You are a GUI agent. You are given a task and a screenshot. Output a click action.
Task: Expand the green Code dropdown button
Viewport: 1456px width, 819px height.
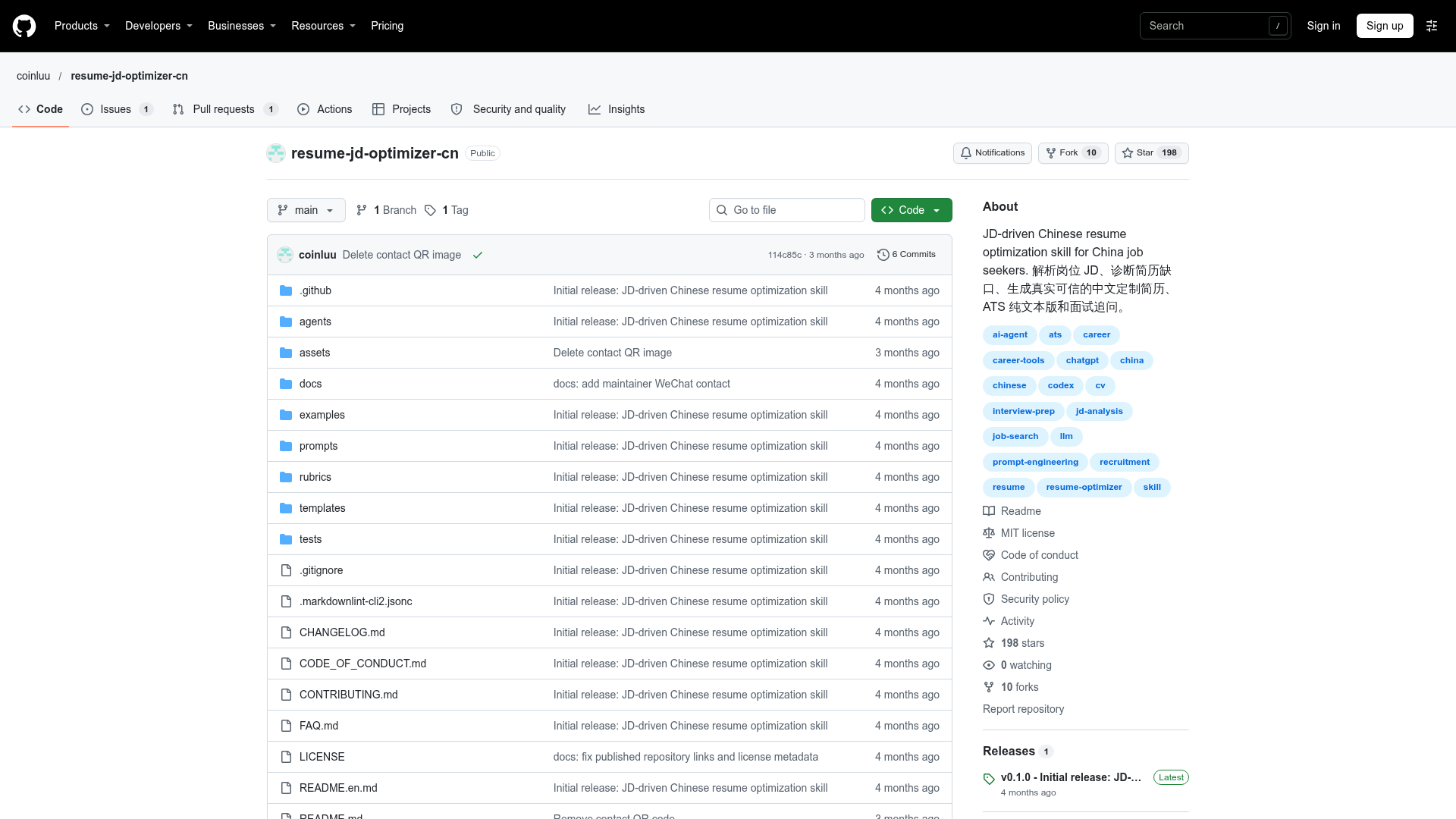click(912, 210)
